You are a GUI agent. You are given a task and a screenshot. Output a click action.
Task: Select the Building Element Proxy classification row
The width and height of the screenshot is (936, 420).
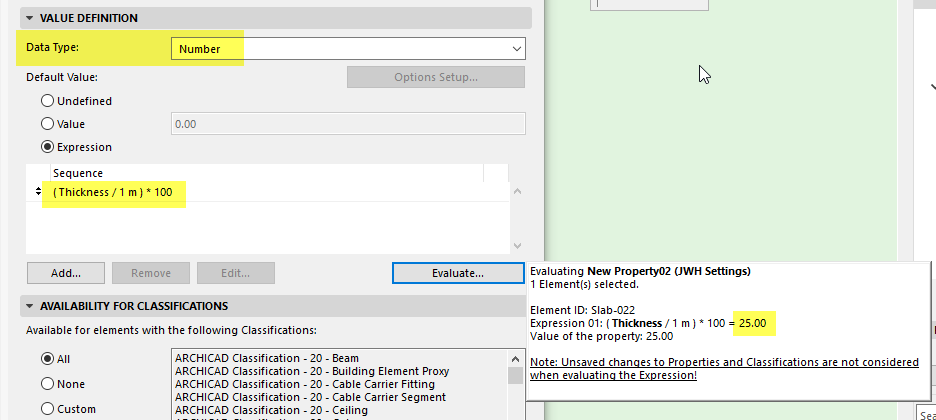coord(340,371)
